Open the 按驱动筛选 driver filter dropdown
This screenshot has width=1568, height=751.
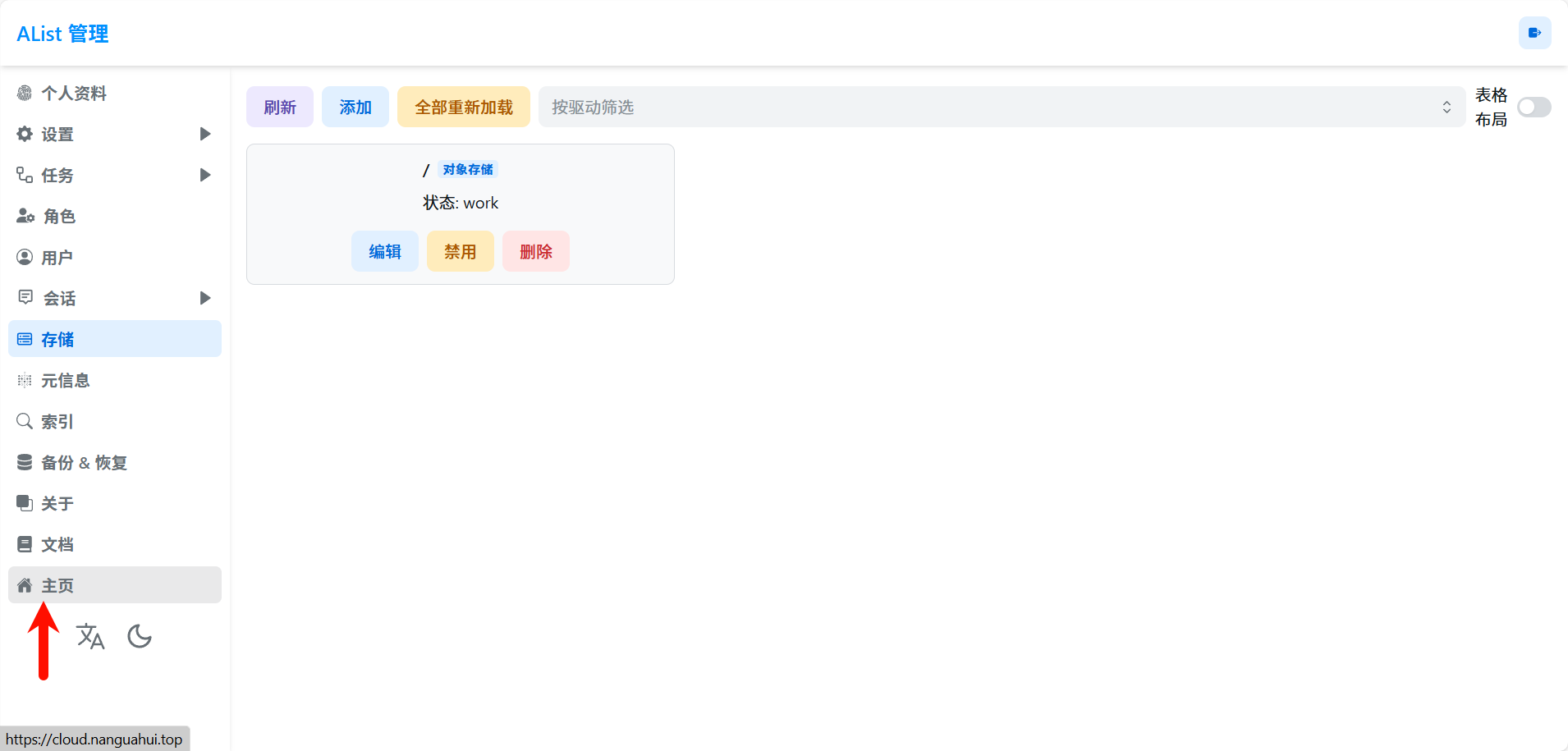pos(1001,108)
